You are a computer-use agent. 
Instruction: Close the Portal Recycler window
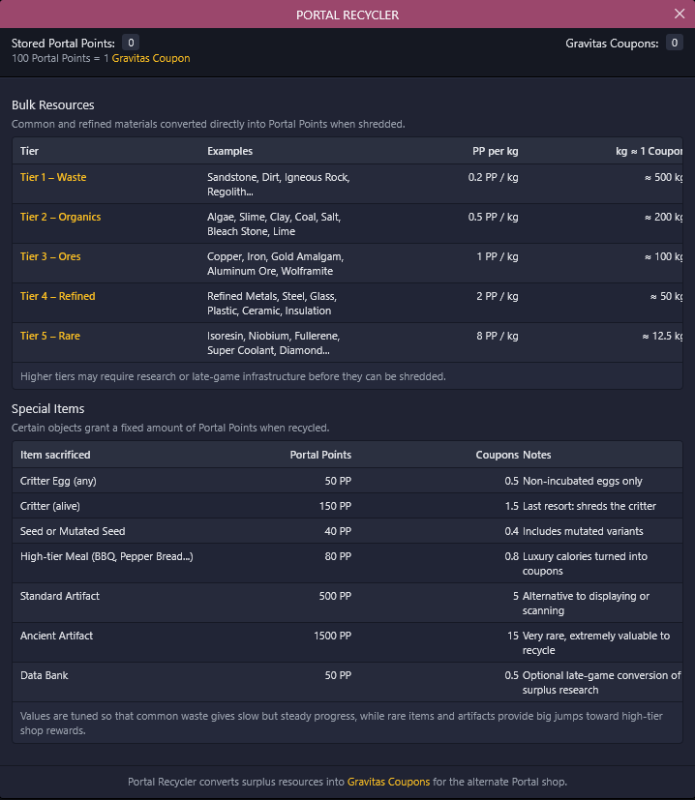pyautogui.click(x=679, y=14)
